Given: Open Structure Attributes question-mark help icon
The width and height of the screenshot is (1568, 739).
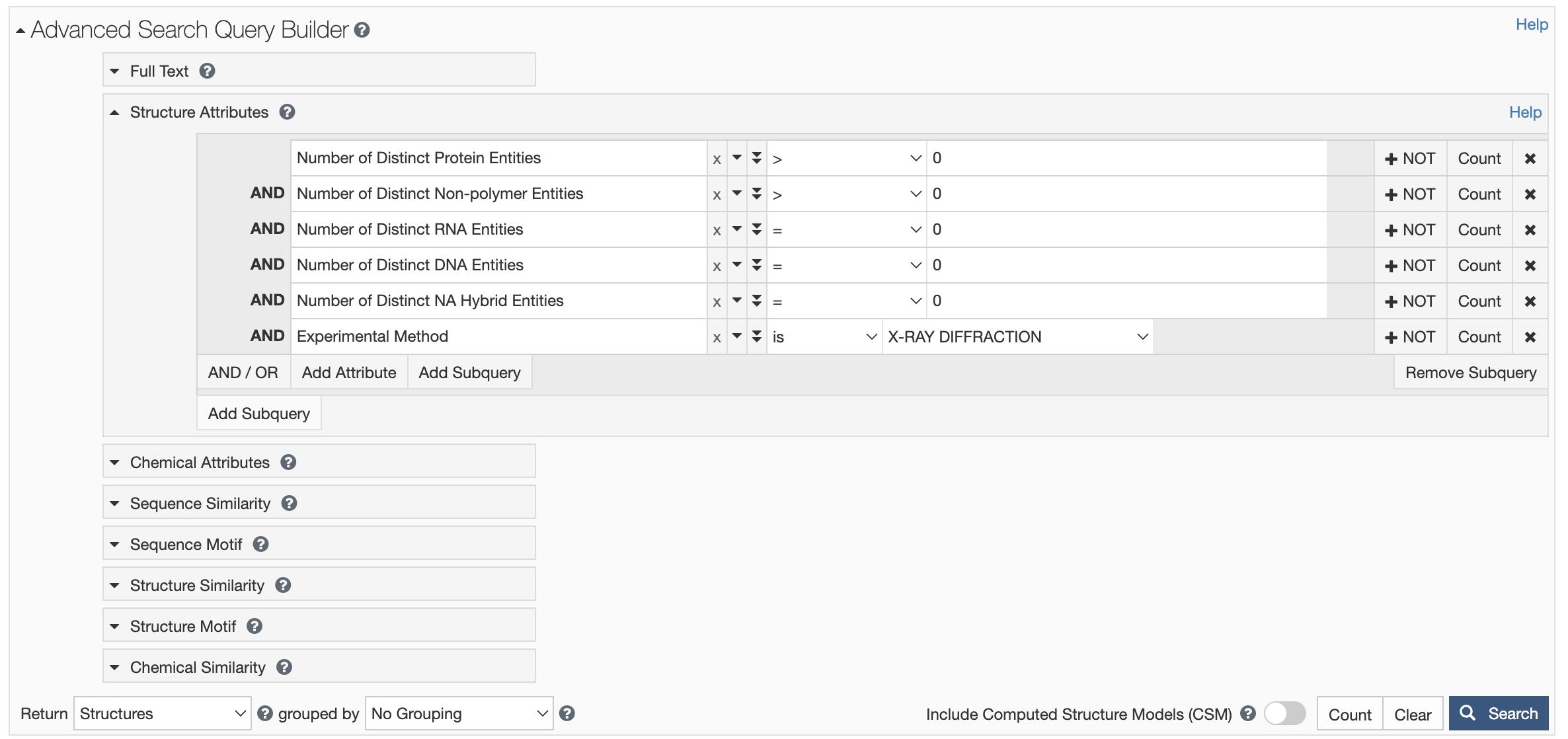Looking at the screenshot, I should point(287,112).
